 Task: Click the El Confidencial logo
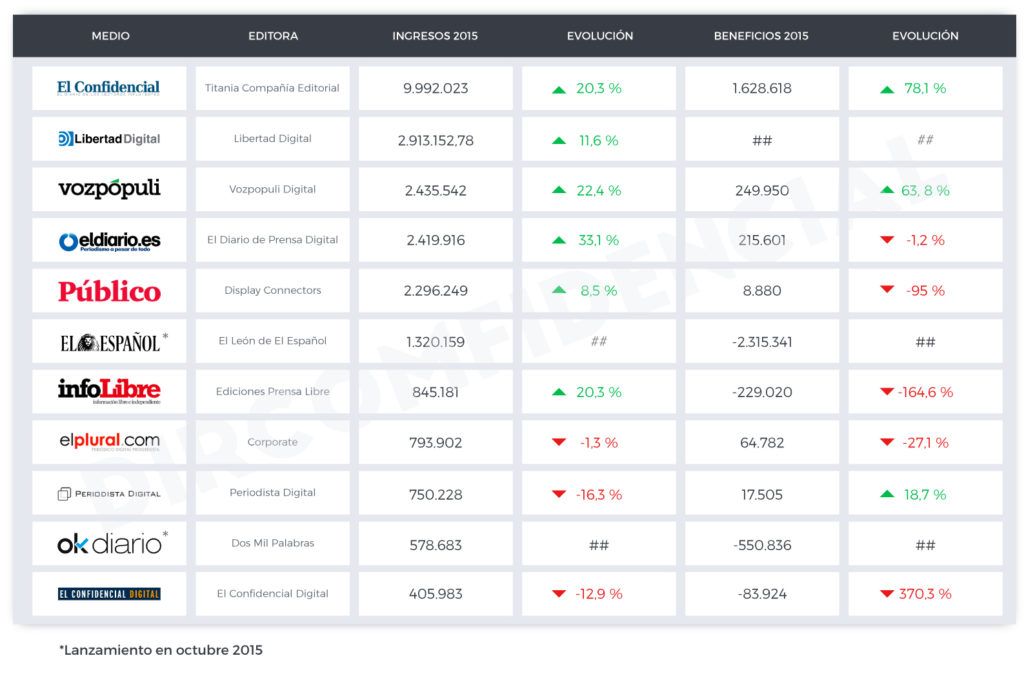click(108, 88)
